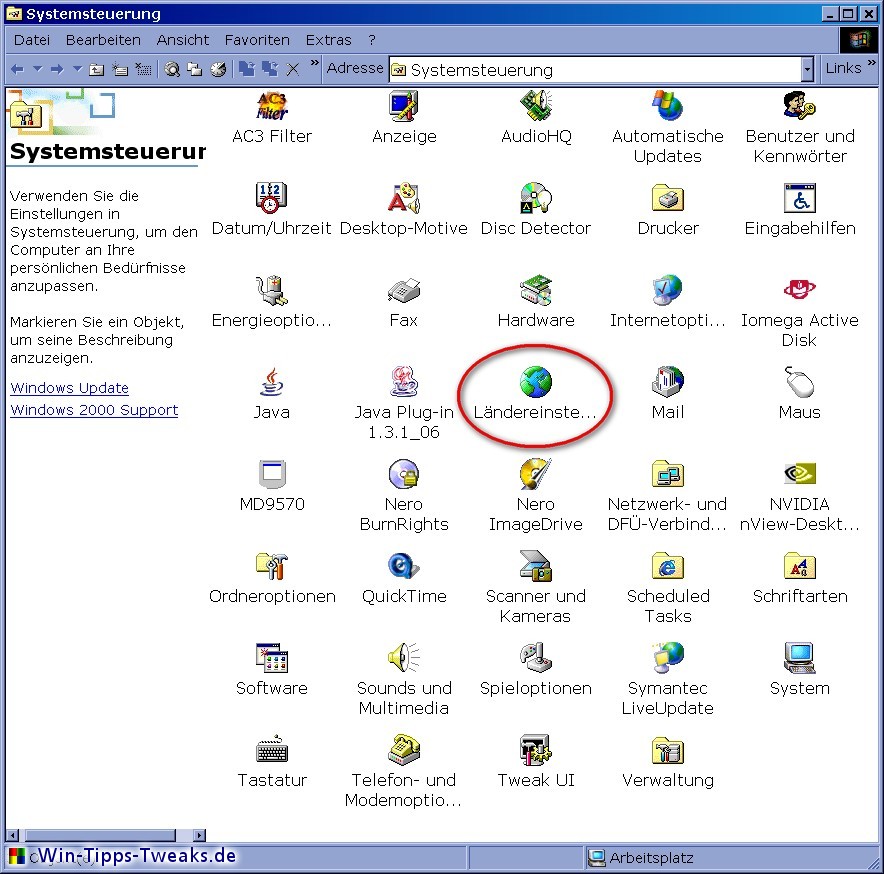Screen dimensions: 884x874
Task: Click the Up one folder toolbar button
Action: 97,69
